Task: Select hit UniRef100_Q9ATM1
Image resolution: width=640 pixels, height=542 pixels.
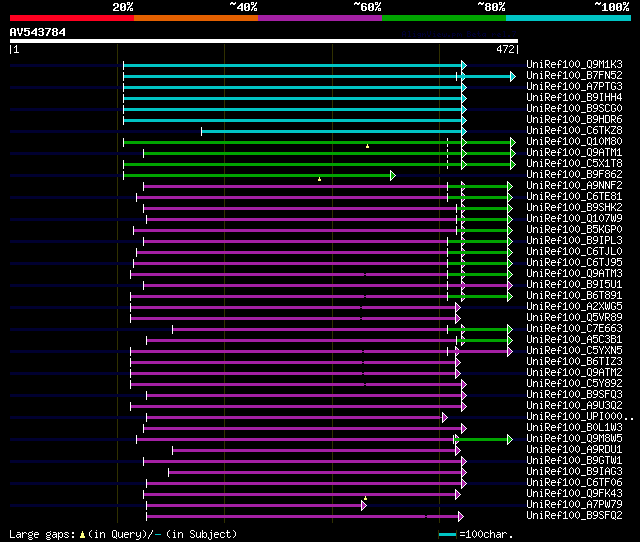Action: [x=574, y=153]
